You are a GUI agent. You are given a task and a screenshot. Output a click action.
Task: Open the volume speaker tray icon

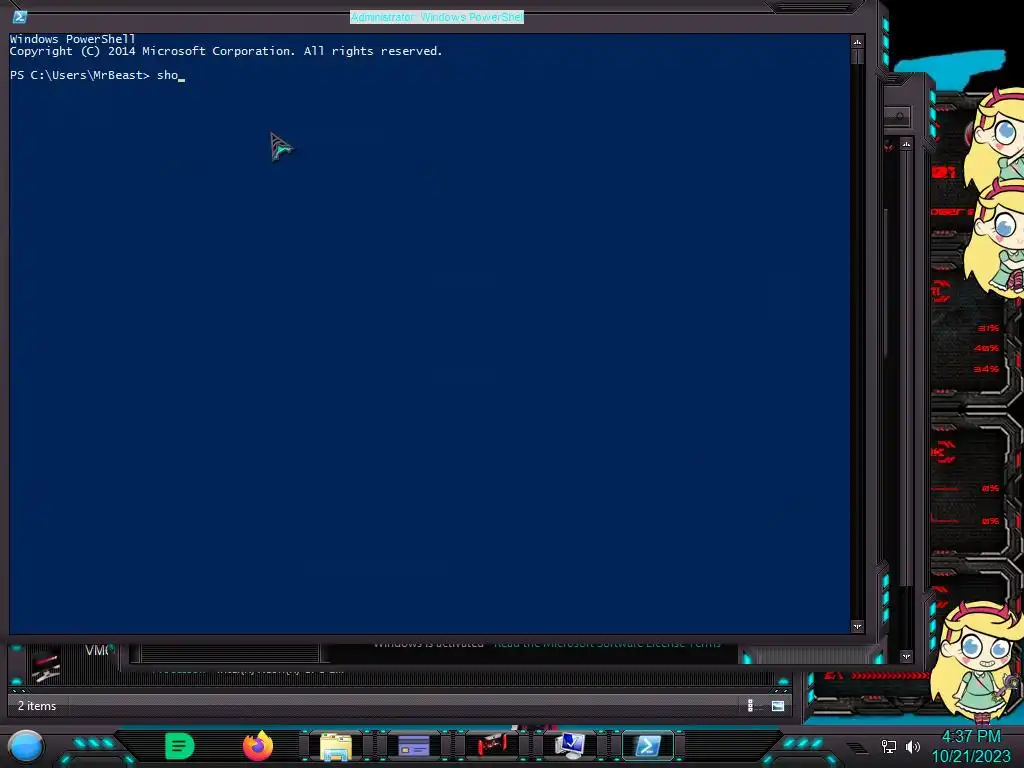pos(913,746)
